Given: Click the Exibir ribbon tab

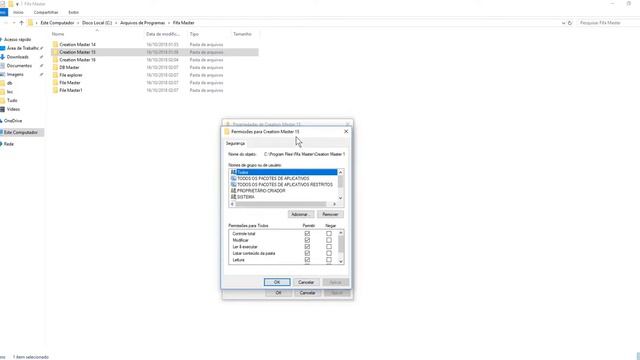Looking at the screenshot, I should tap(73, 12).
